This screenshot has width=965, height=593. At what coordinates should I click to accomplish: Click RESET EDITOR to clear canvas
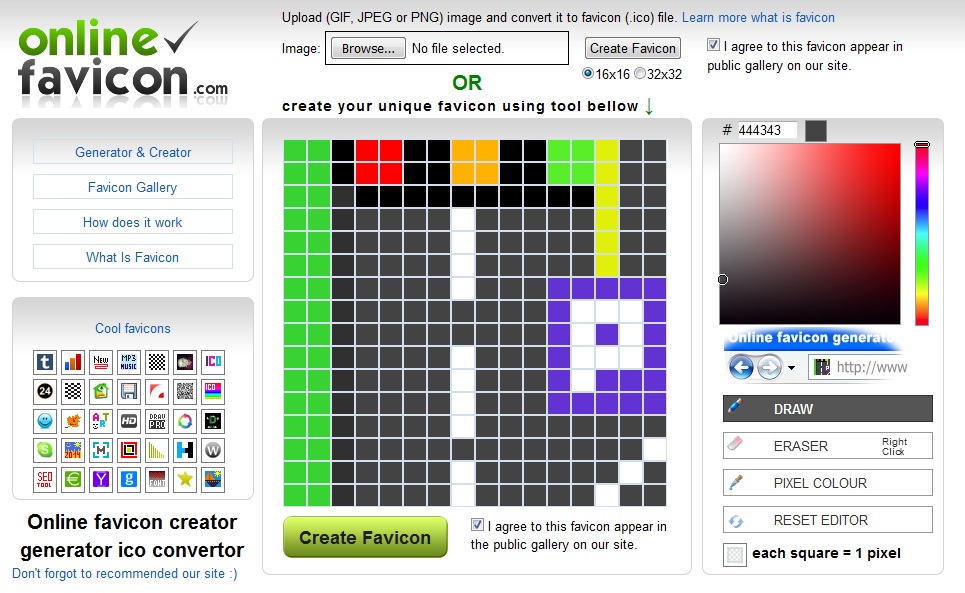click(x=827, y=519)
